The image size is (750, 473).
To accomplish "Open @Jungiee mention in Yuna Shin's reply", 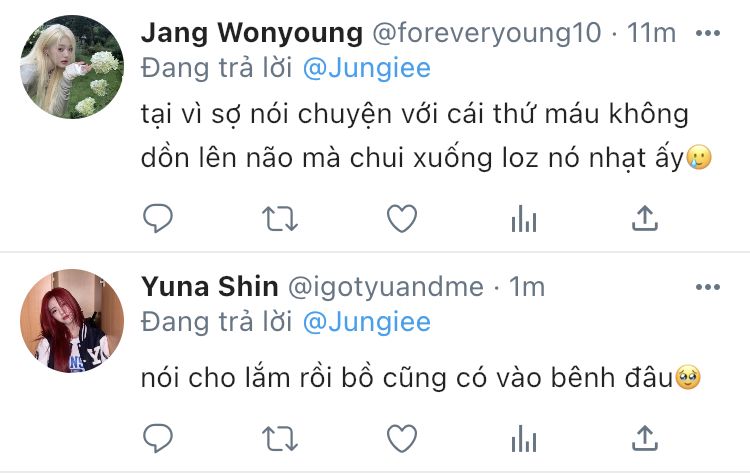I will (x=367, y=322).
